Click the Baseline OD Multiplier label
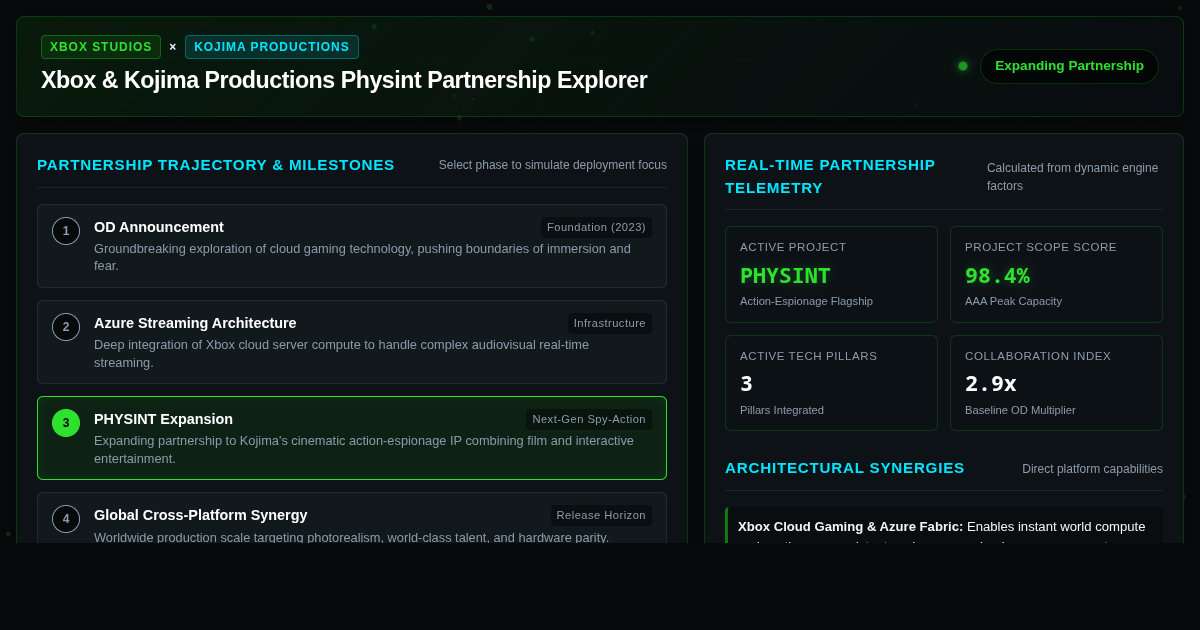This screenshot has width=1200, height=630. click(x=1020, y=410)
